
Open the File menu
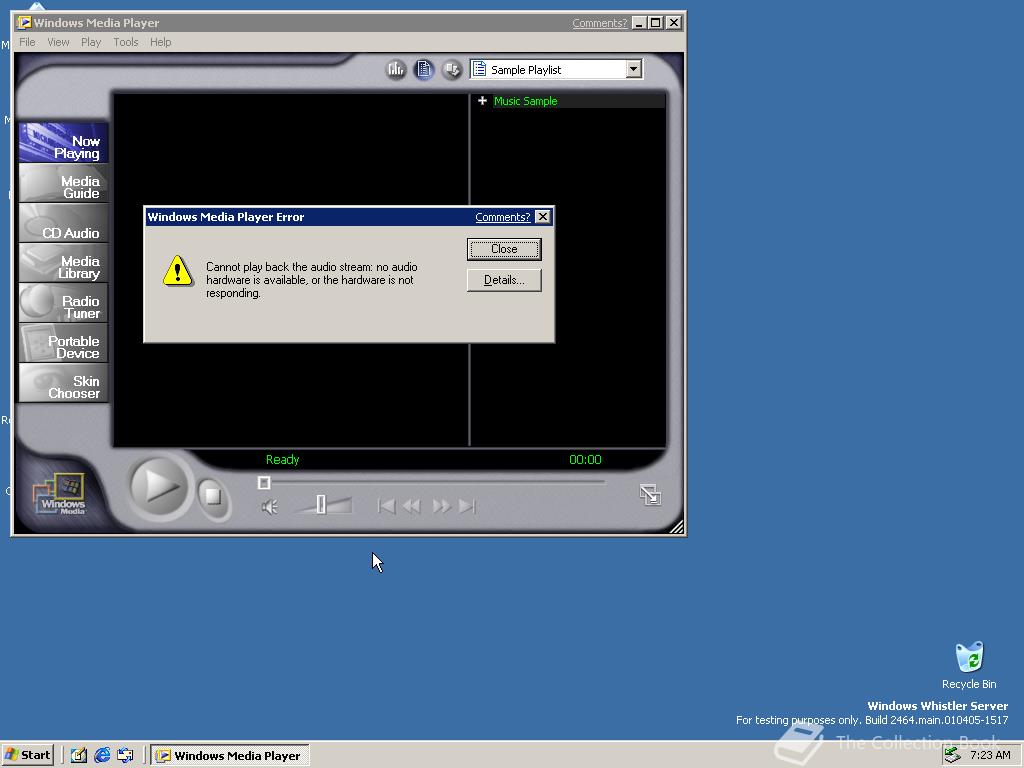click(x=27, y=42)
